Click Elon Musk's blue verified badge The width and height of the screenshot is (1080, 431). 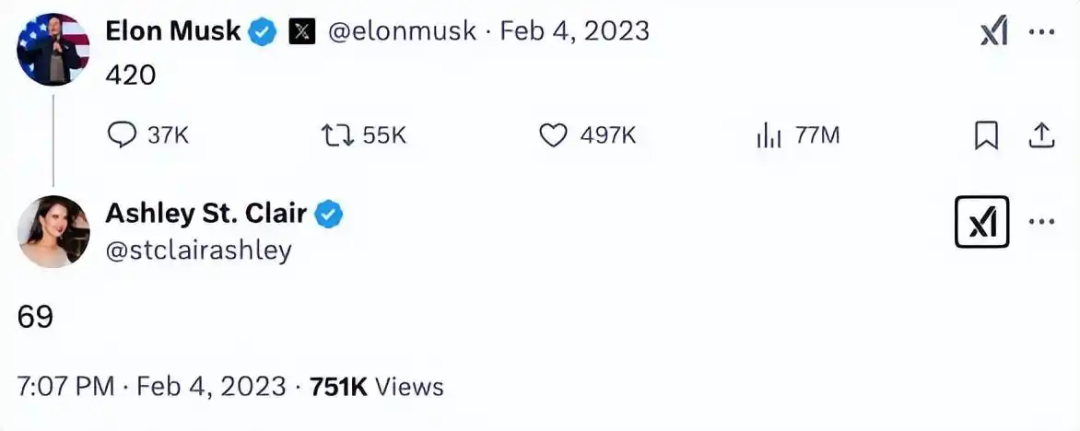263,32
